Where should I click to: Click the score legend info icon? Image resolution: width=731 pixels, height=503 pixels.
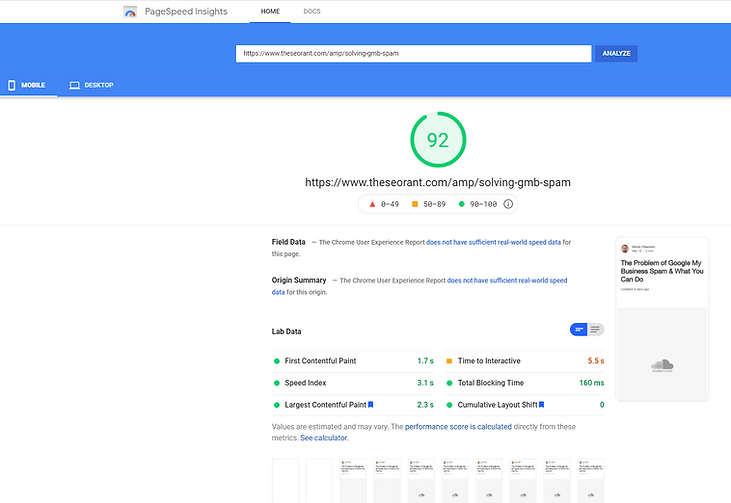508,204
